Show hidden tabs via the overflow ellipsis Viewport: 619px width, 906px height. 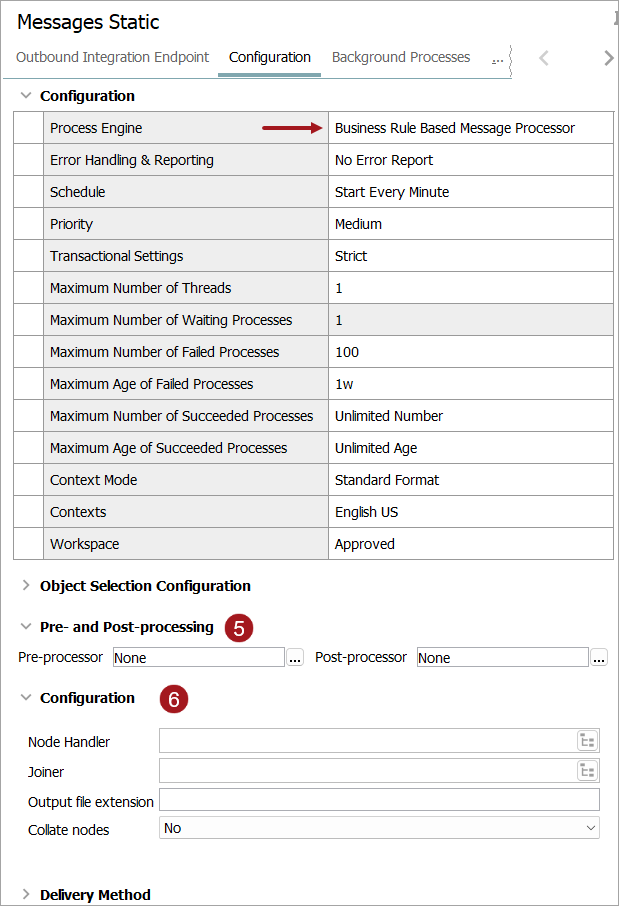[x=497, y=58]
